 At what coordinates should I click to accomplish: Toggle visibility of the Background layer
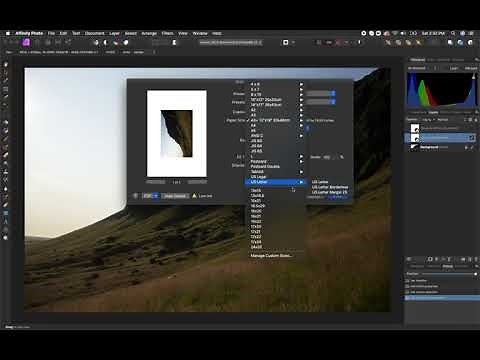(x=473, y=147)
